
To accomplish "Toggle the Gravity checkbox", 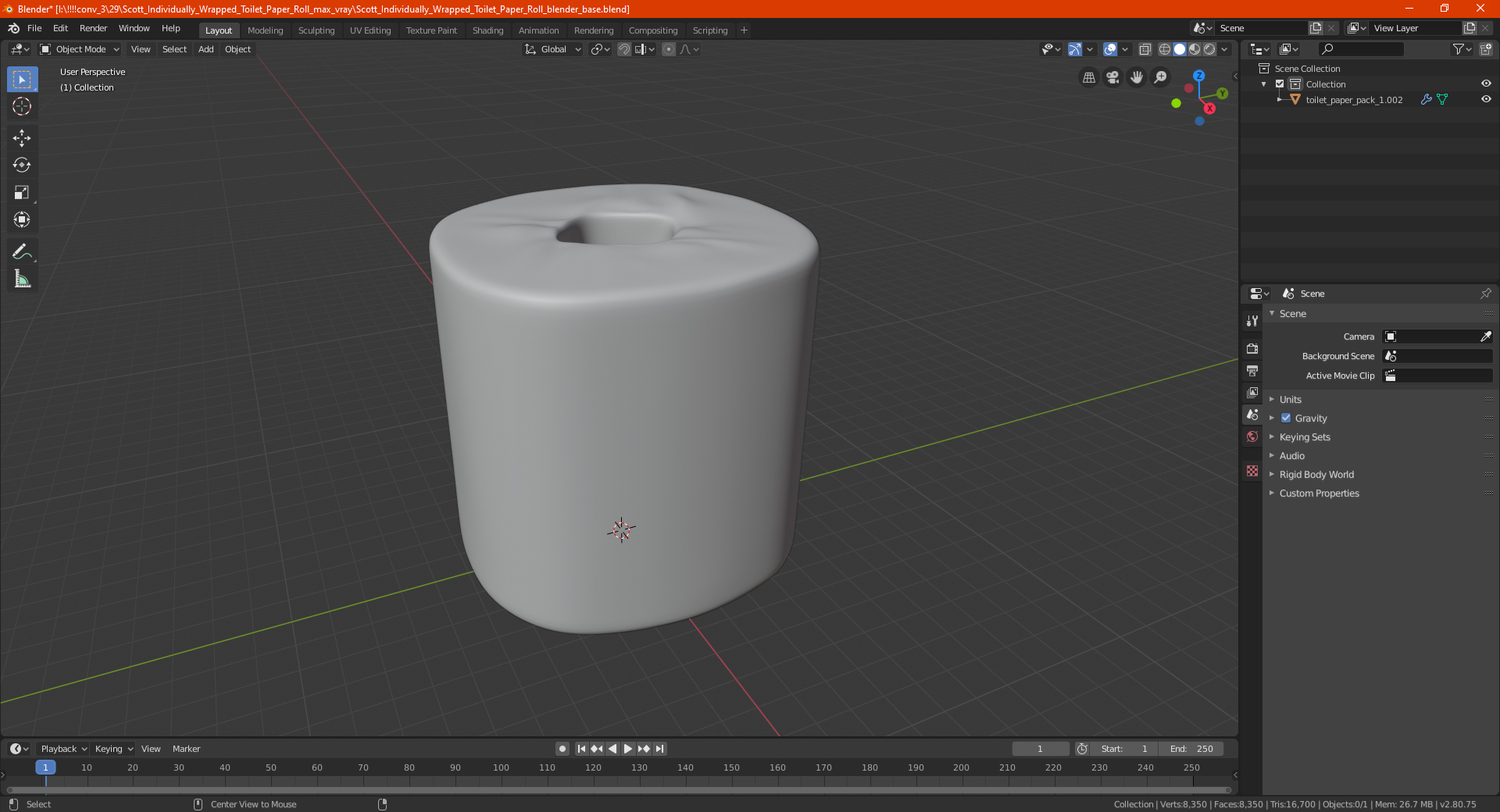I will tap(1286, 418).
